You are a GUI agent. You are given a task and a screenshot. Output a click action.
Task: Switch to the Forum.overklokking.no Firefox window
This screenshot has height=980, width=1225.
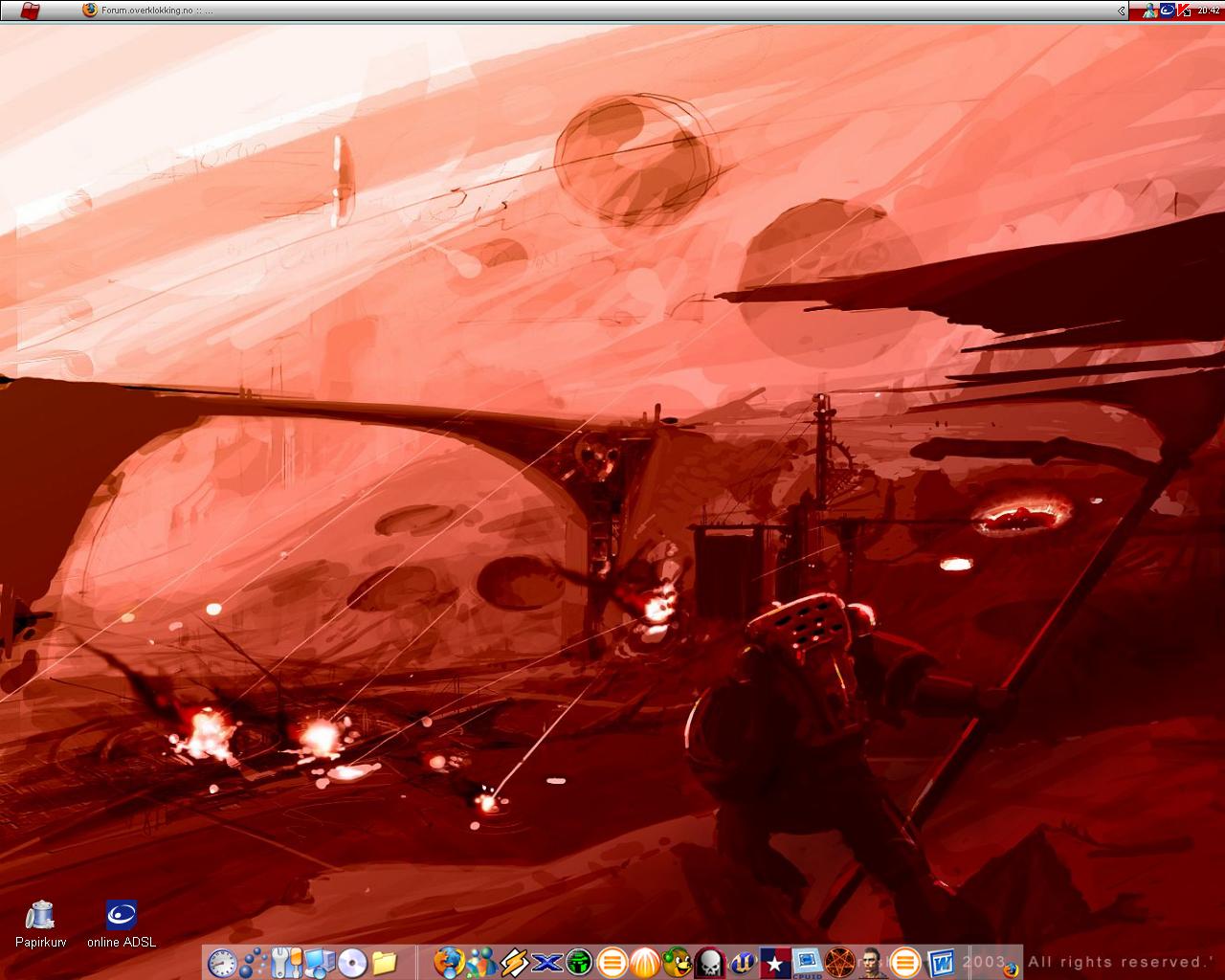pos(146,11)
